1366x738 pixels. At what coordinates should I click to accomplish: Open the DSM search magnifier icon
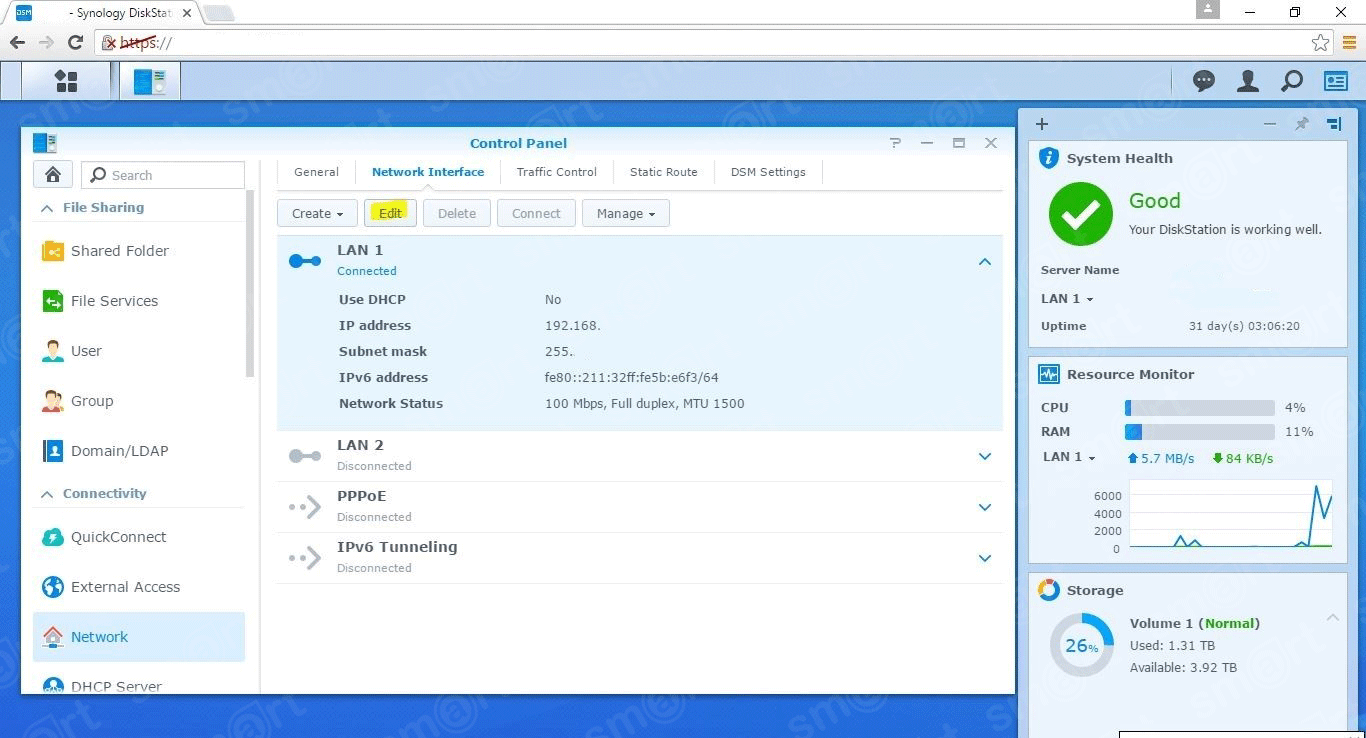tap(1292, 82)
